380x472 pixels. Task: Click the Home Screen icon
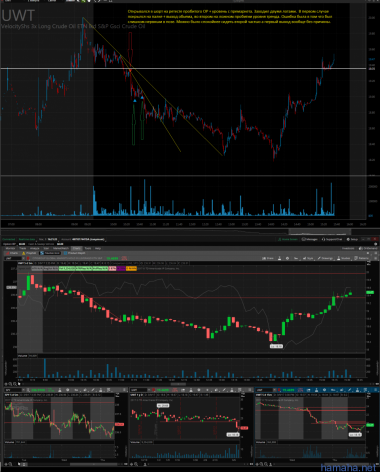coord(288,239)
